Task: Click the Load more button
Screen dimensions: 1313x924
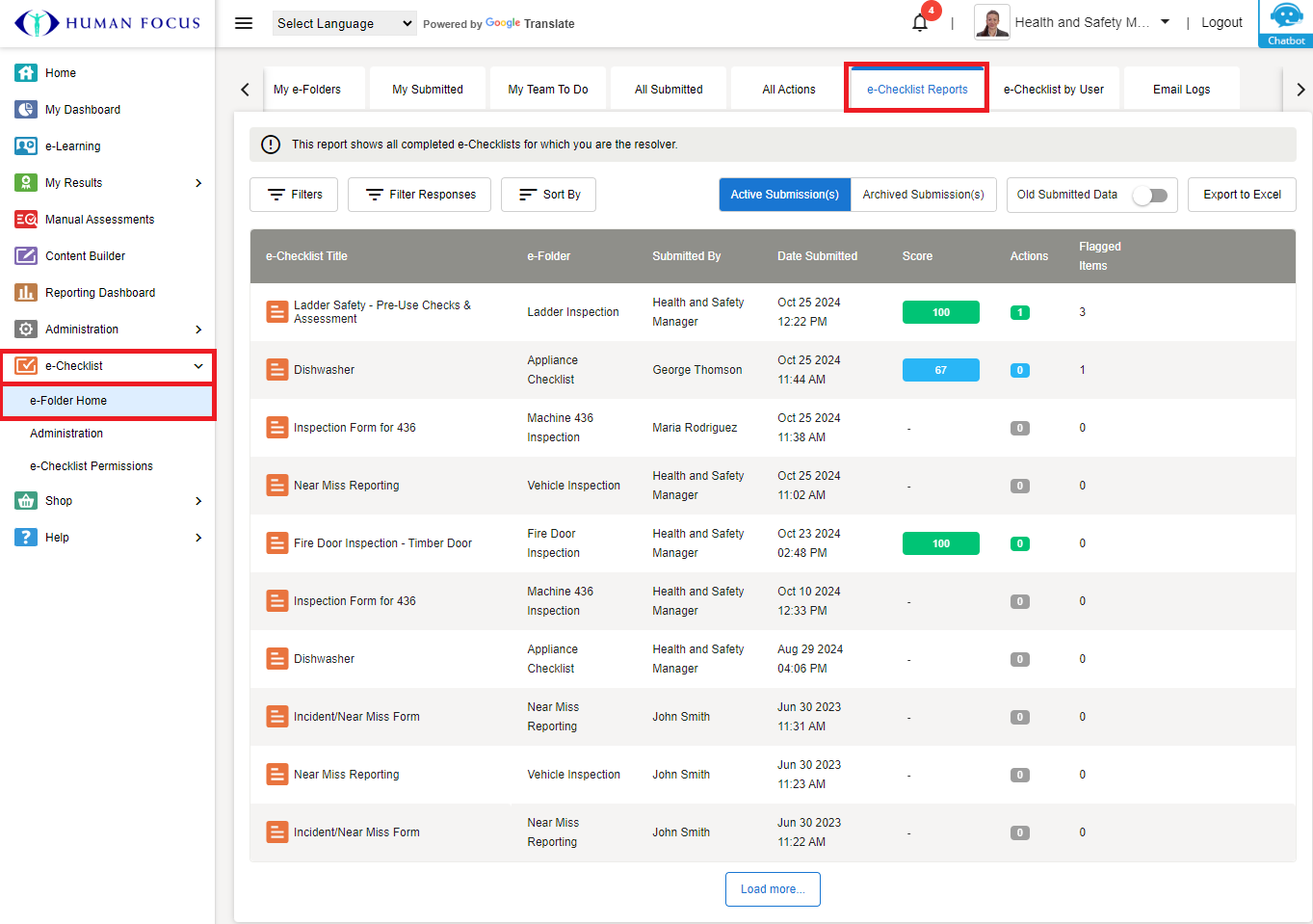Action: point(772,889)
